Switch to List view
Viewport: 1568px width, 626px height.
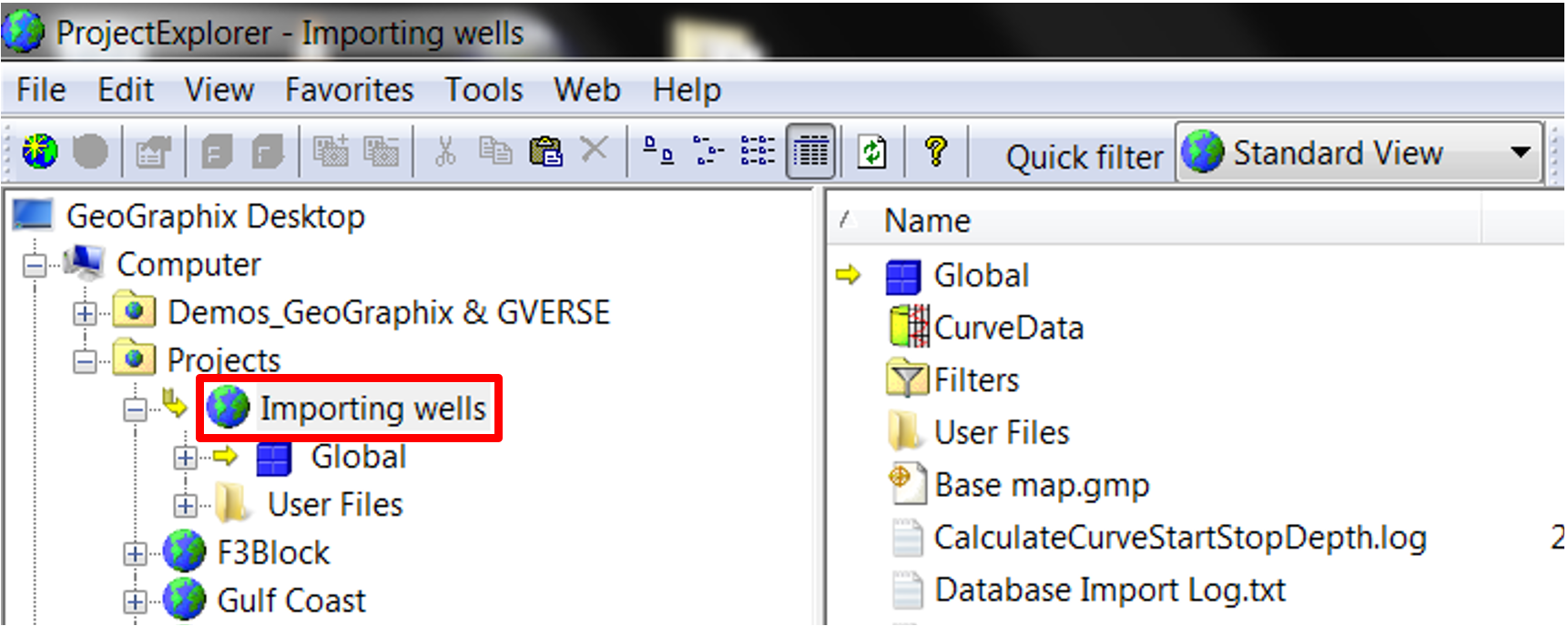click(758, 151)
